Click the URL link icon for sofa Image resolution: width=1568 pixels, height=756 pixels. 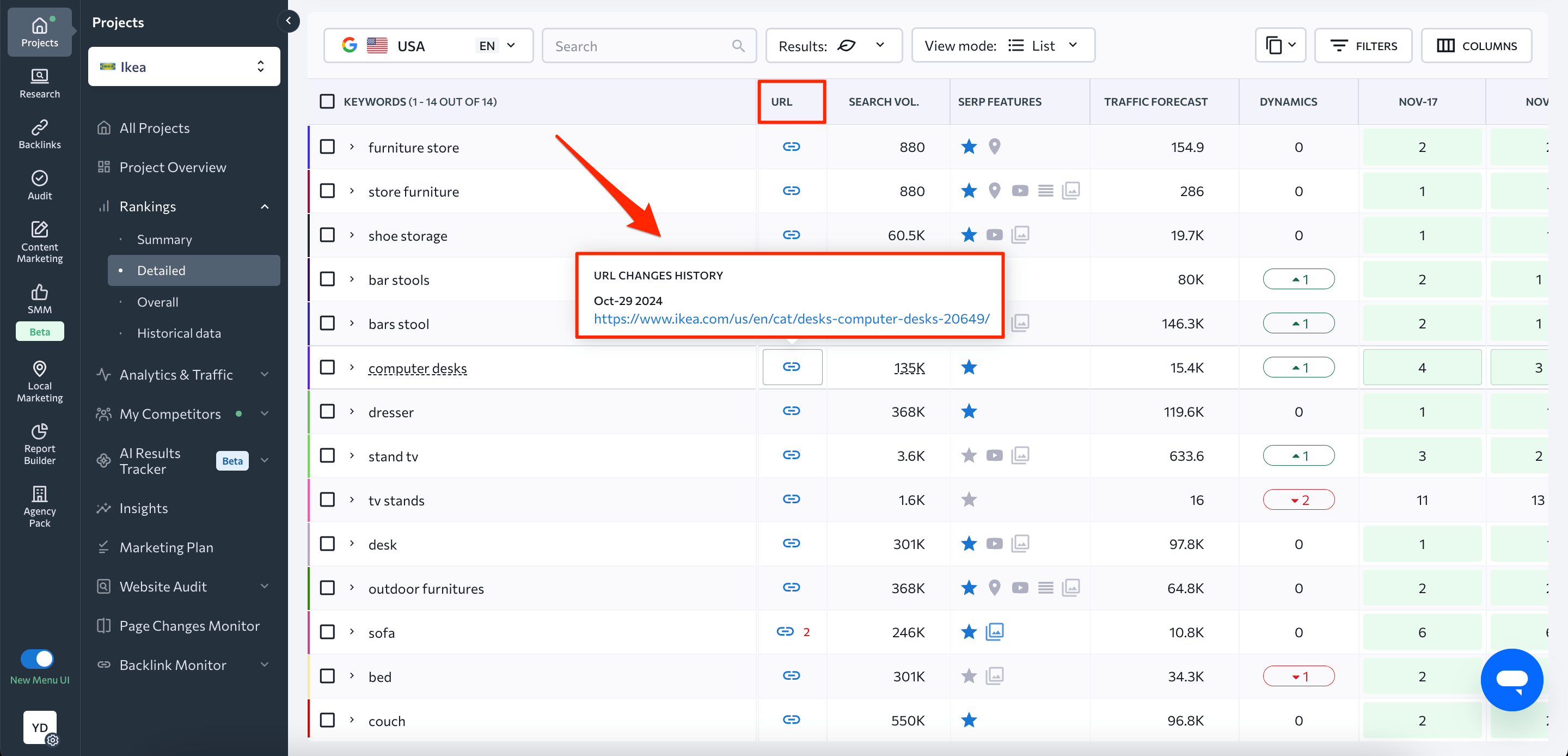(785, 631)
